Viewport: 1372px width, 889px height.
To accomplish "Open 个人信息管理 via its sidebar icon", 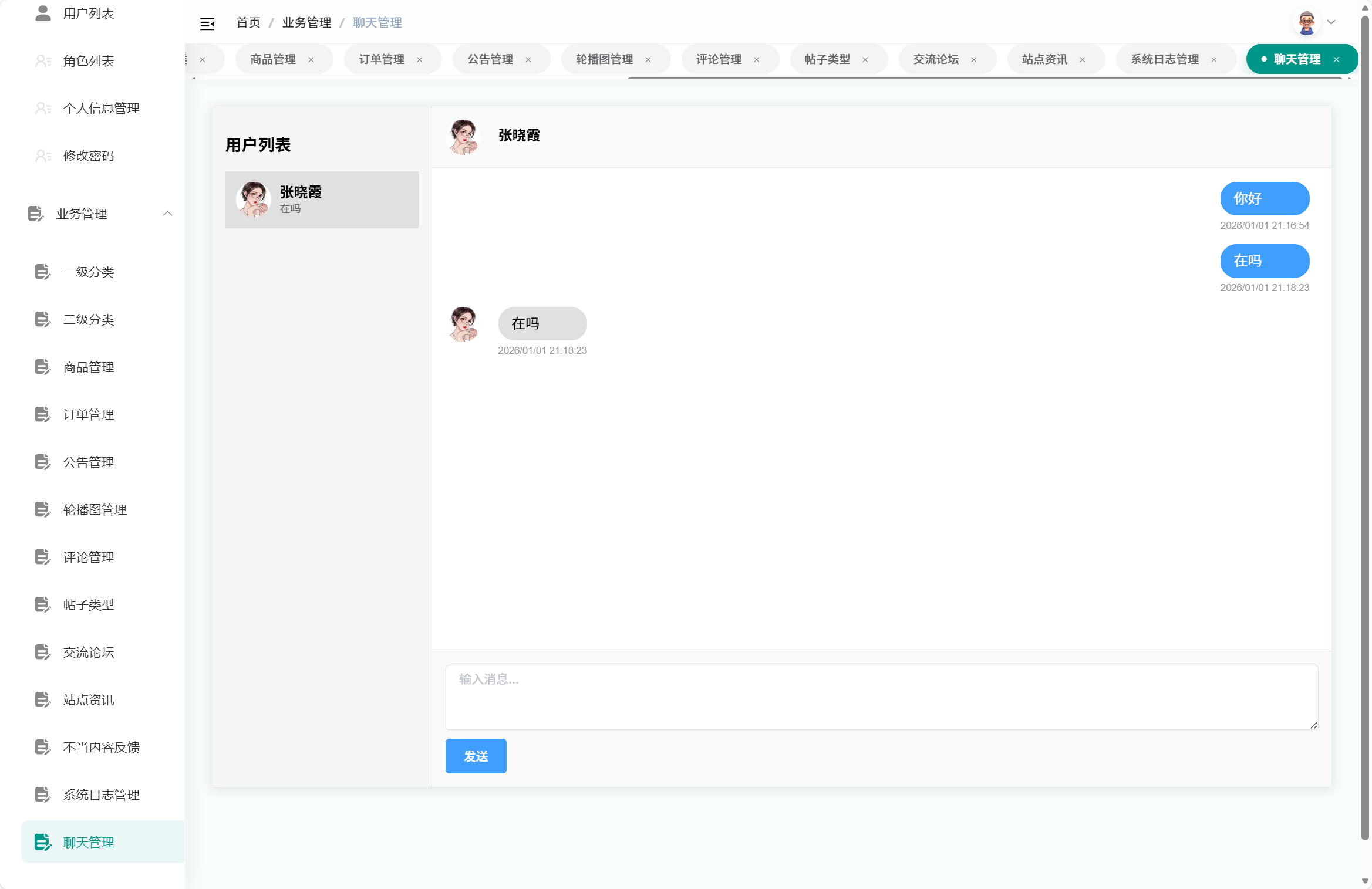I will (42, 108).
